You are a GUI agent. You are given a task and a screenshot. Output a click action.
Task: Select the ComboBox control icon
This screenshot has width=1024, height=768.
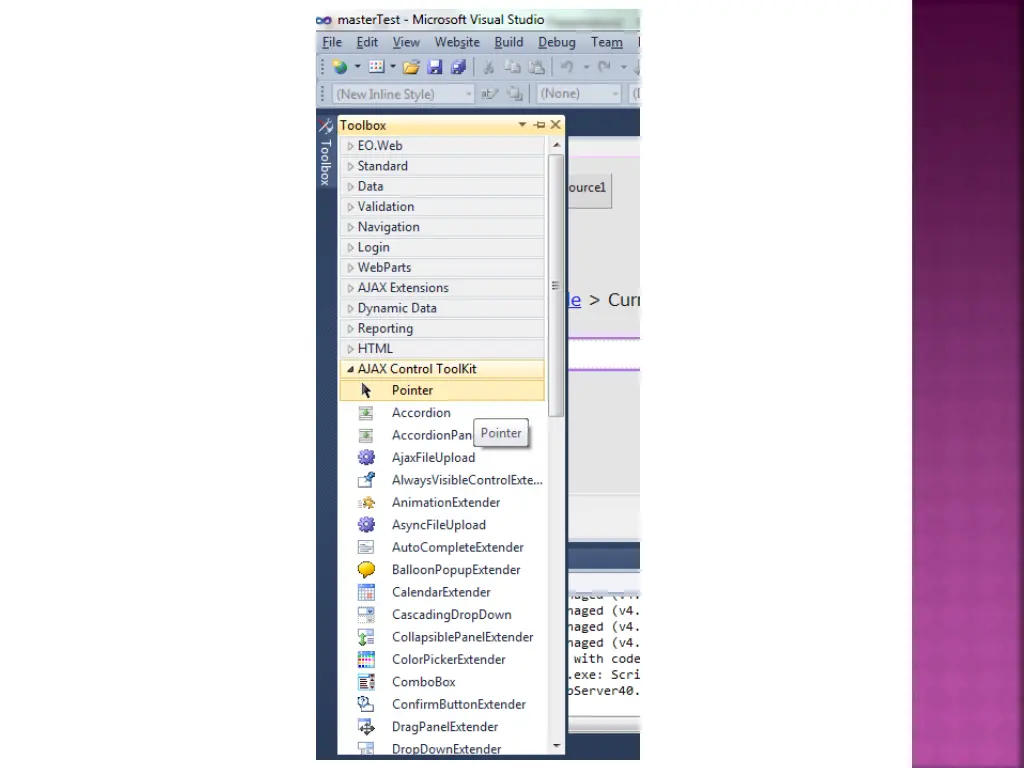coord(366,682)
